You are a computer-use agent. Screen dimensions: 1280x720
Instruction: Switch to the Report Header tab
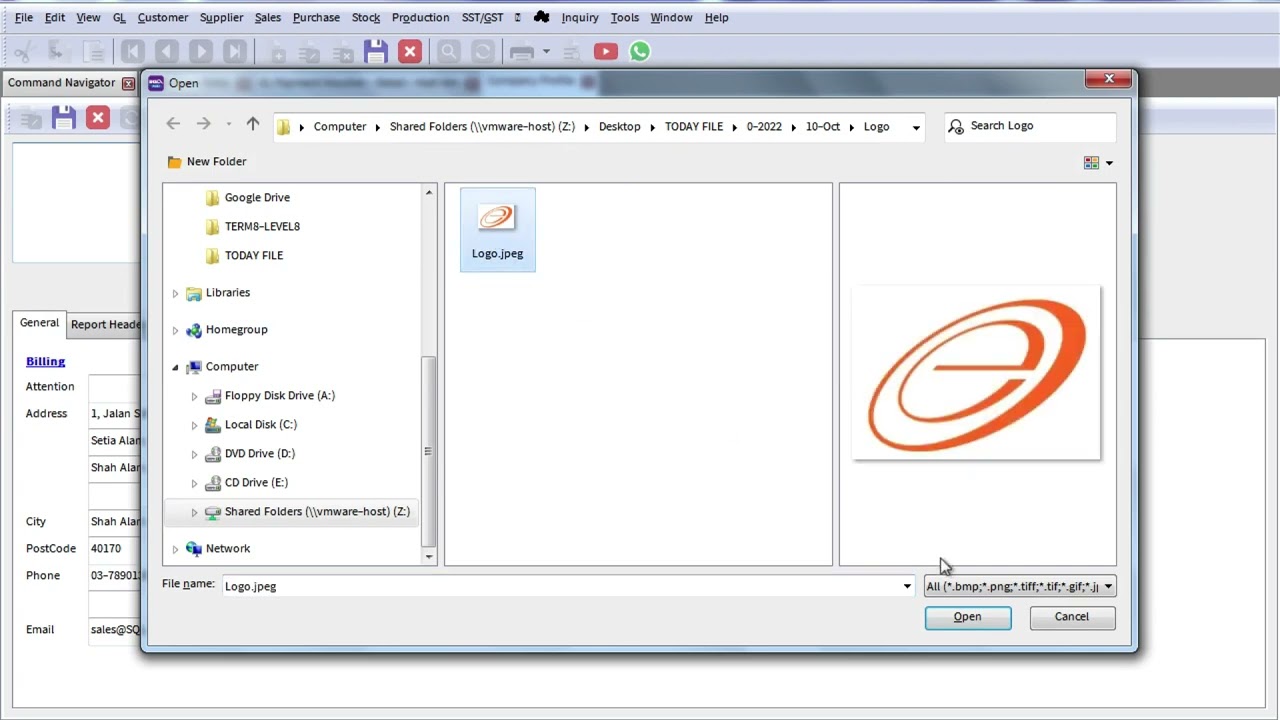[x=105, y=324]
